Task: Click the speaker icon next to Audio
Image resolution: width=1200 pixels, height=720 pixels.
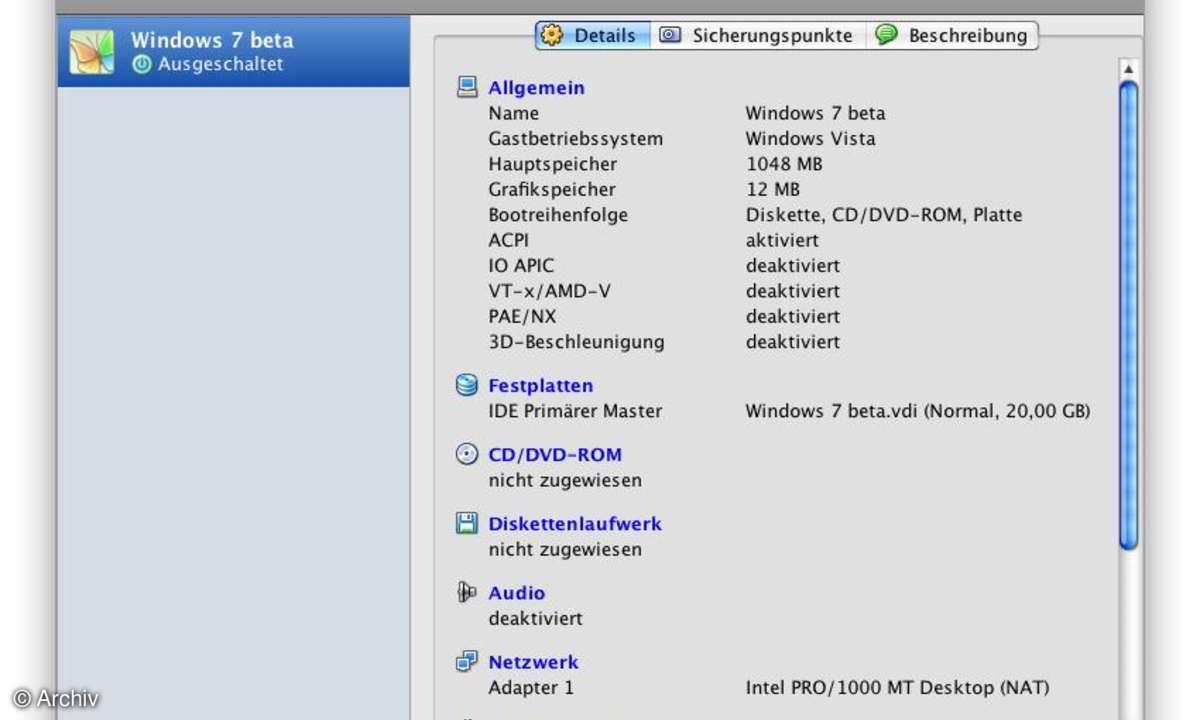Action: pyautogui.click(x=467, y=592)
